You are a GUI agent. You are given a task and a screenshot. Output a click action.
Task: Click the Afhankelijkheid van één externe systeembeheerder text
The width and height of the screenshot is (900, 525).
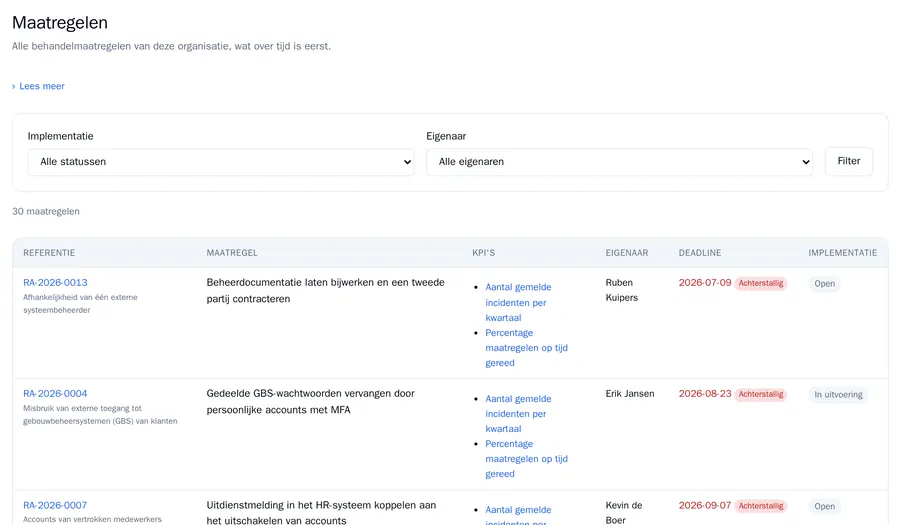pyautogui.click(x=80, y=304)
